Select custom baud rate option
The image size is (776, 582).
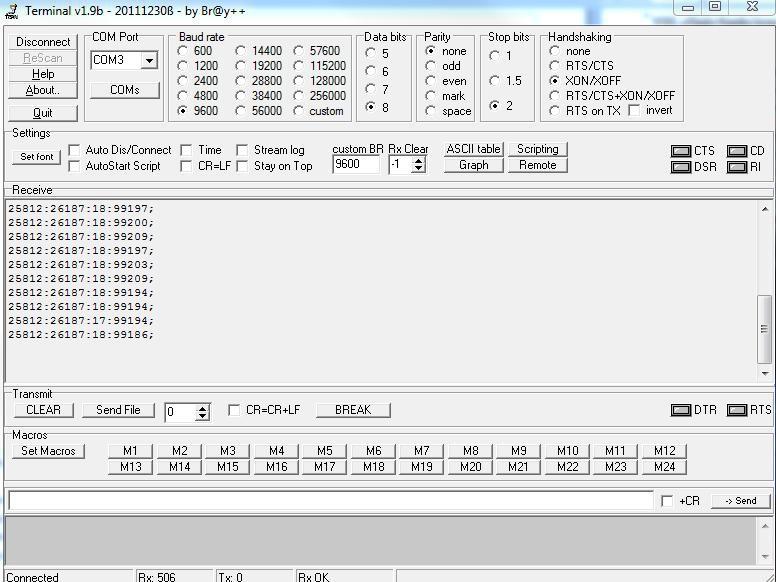(298, 111)
